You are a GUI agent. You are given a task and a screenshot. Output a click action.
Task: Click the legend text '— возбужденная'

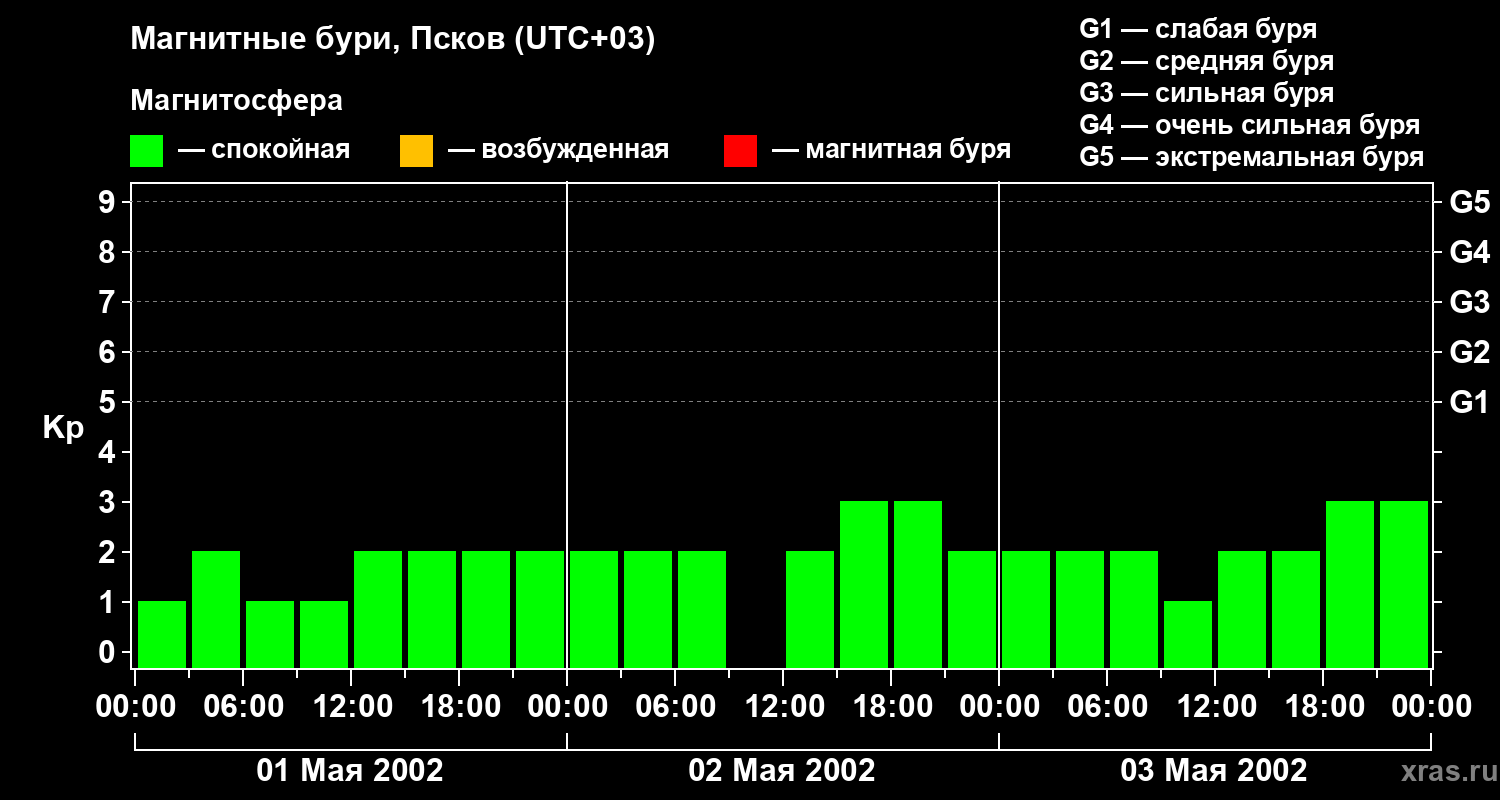pos(559,150)
